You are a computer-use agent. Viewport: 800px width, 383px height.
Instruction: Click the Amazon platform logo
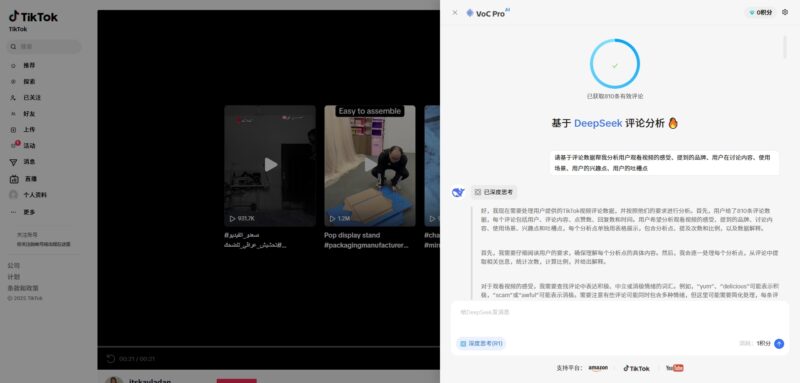pos(598,368)
